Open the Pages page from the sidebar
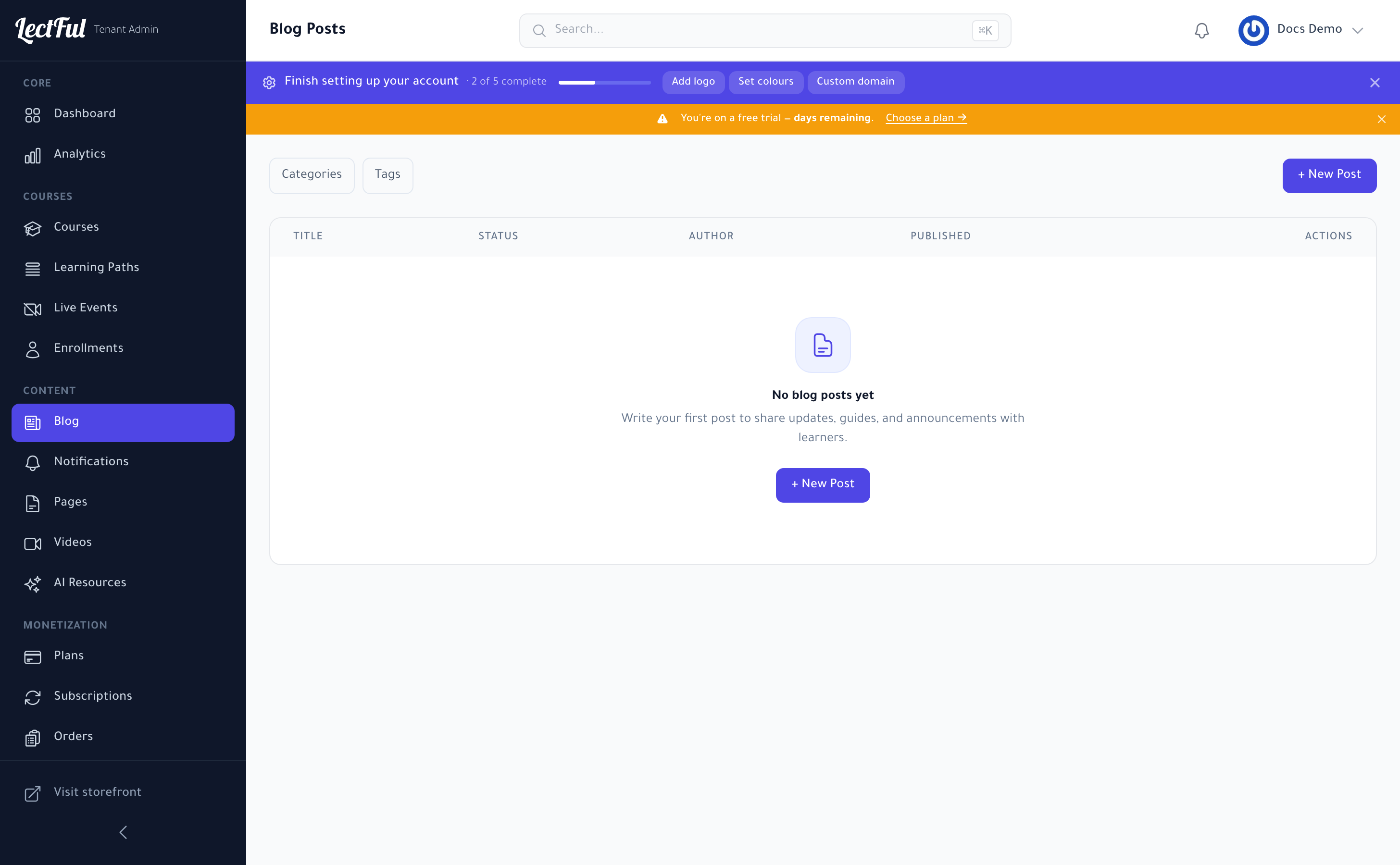1400x865 pixels. (x=123, y=504)
